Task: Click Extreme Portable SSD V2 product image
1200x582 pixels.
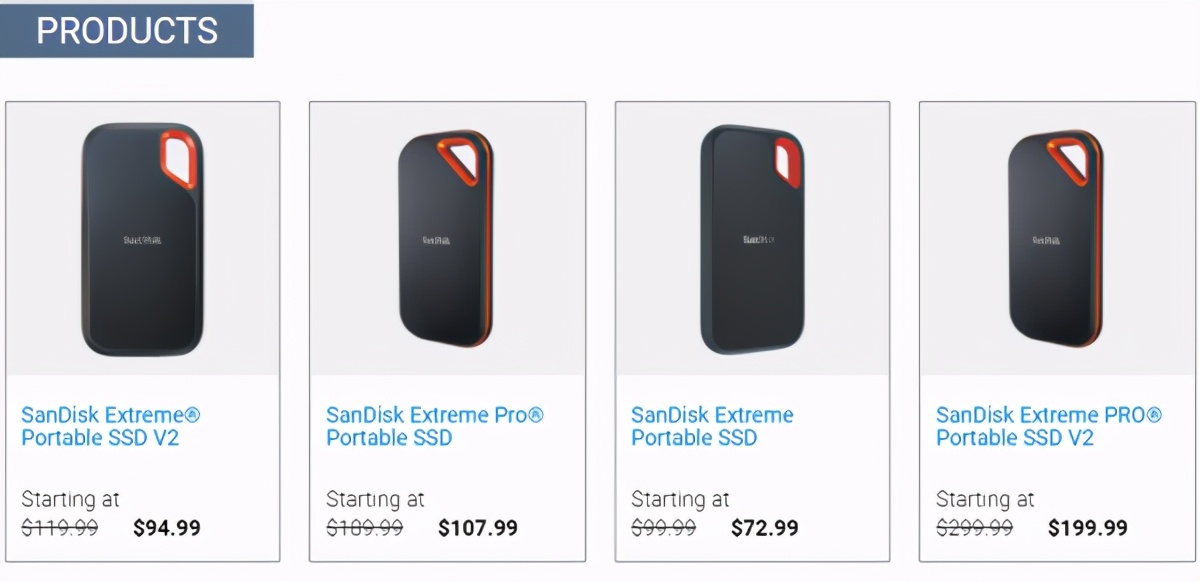Action: [142, 240]
